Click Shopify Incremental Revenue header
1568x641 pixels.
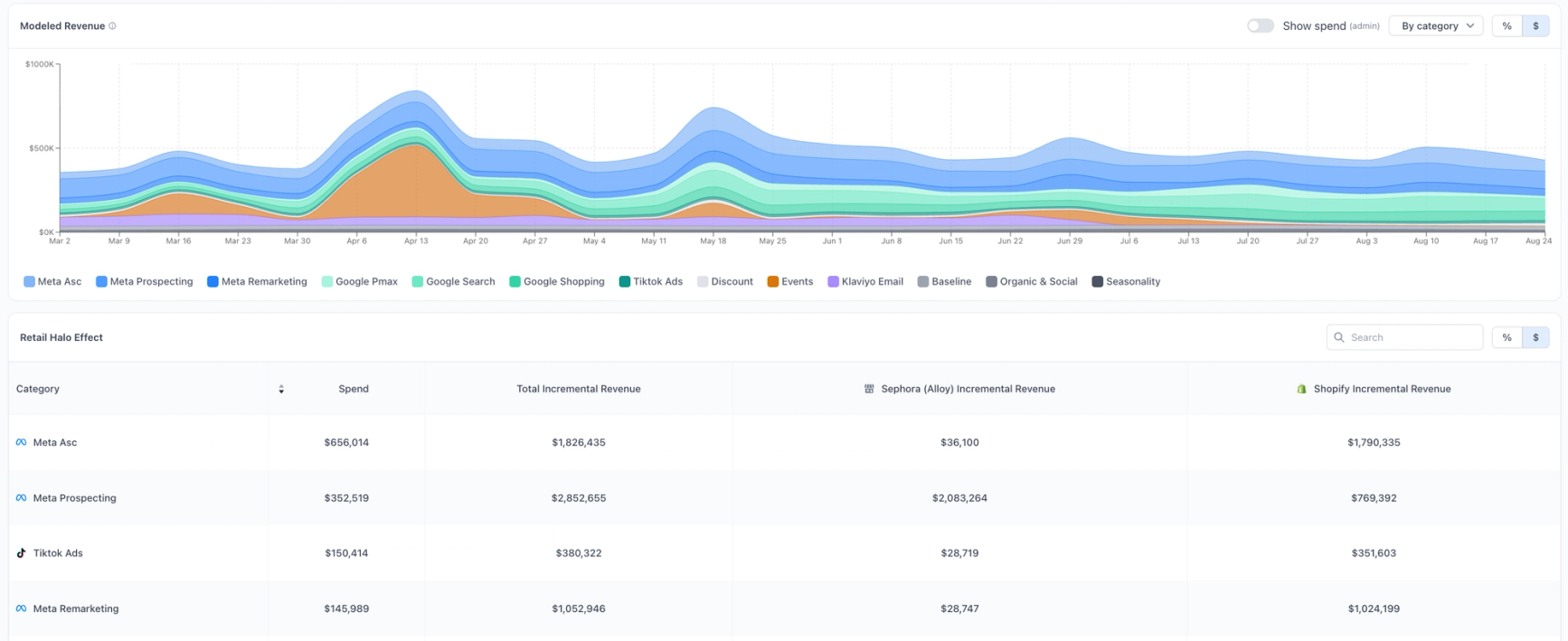[x=1382, y=389]
